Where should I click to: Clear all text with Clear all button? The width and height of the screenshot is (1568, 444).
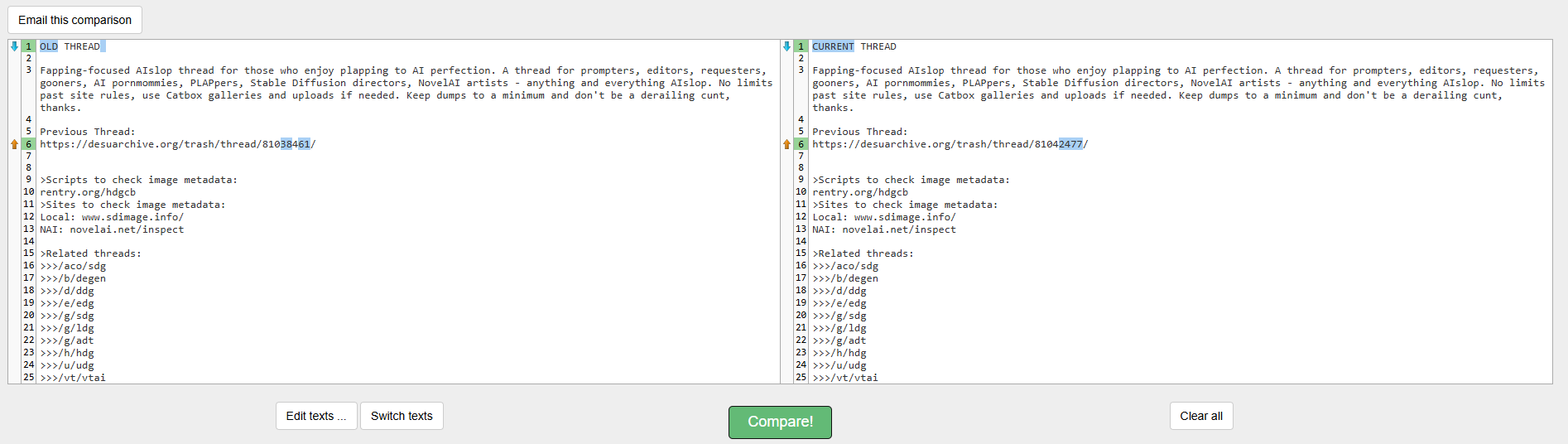coord(1201,416)
